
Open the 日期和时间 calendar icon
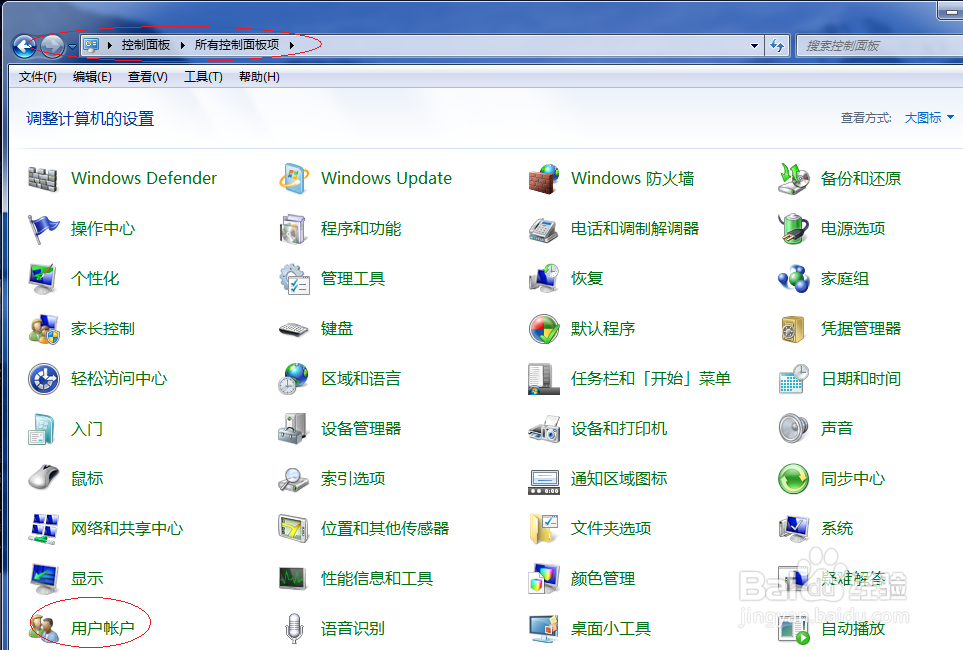793,378
